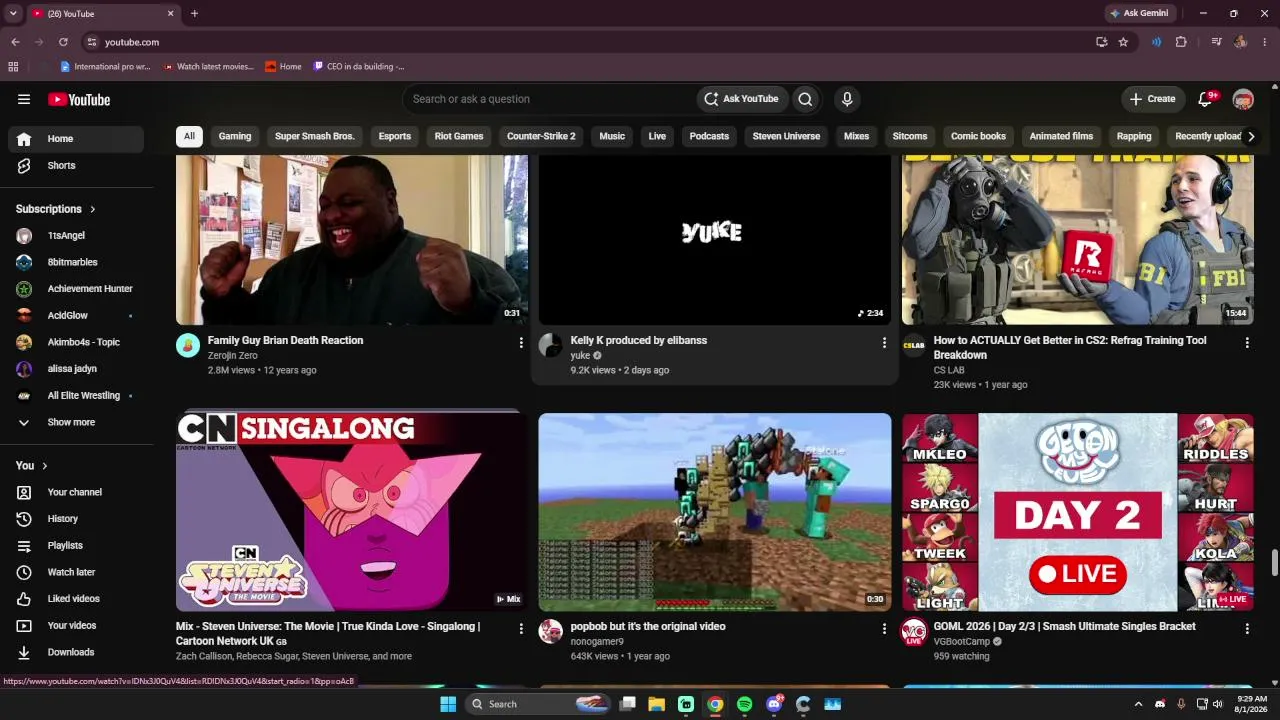Open Downloads in the sidebar
Image resolution: width=1280 pixels, height=720 pixels.
pyautogui.click(x=76, y=652)
